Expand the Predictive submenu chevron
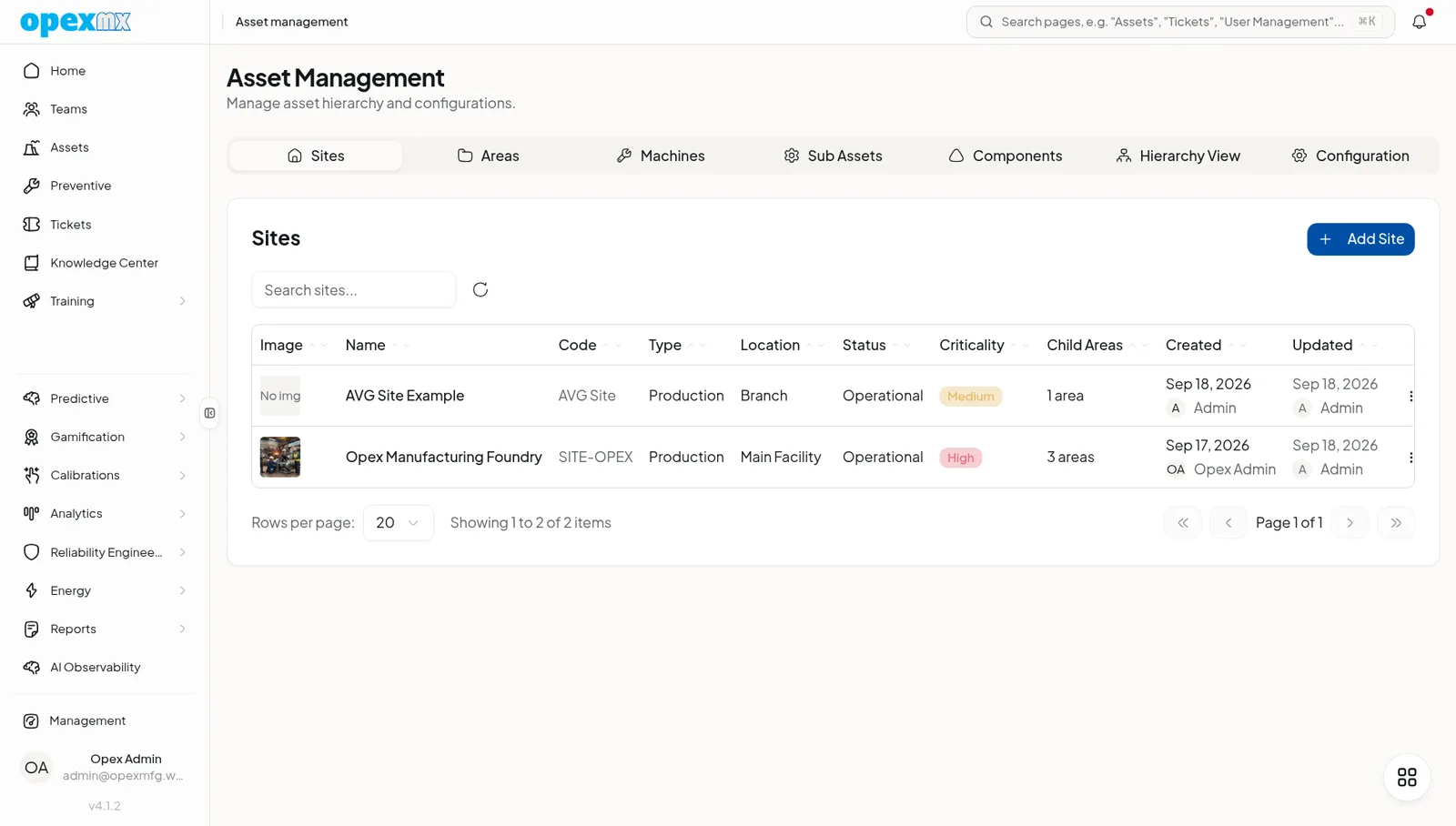 [182, 398]
